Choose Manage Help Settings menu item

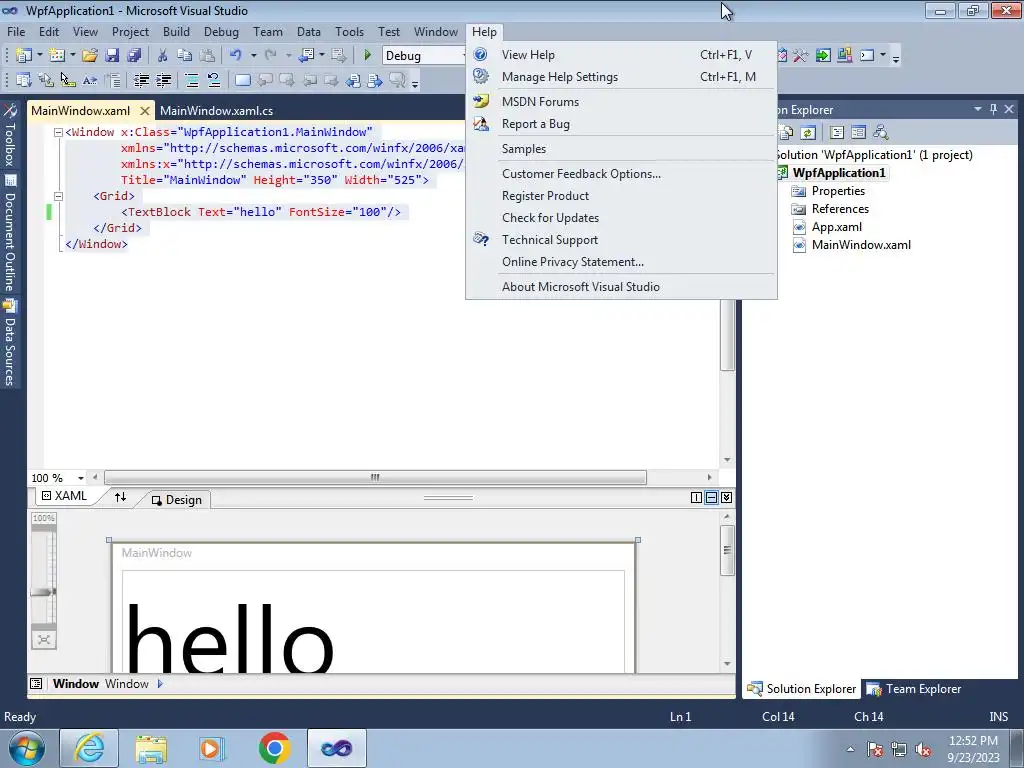click(621, 77)
